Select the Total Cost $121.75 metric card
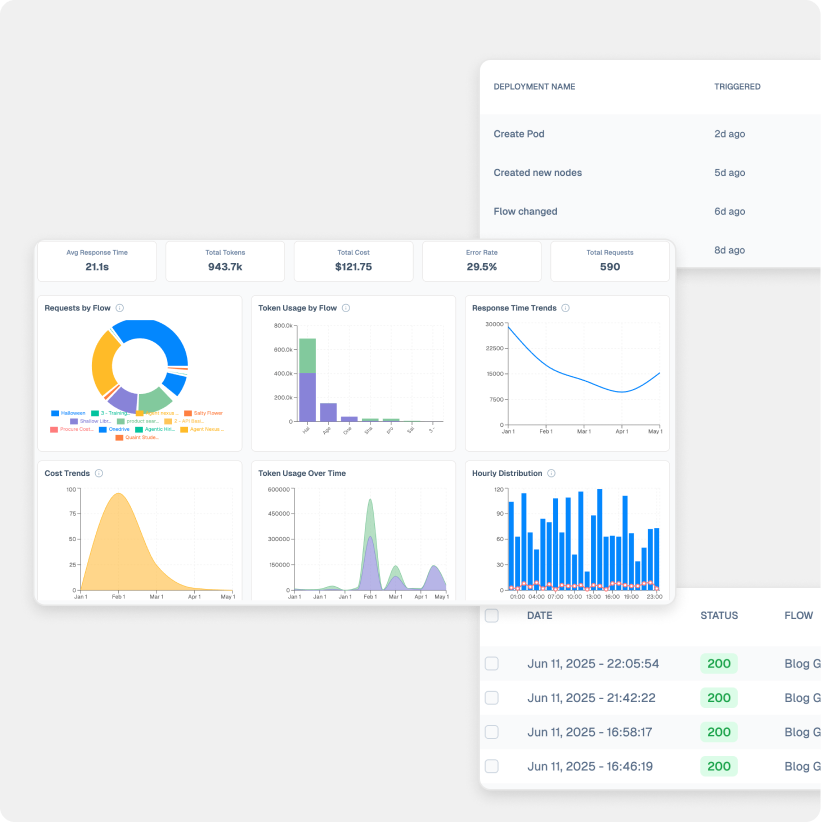Screen dimensions: 821x822 [353, 261]
